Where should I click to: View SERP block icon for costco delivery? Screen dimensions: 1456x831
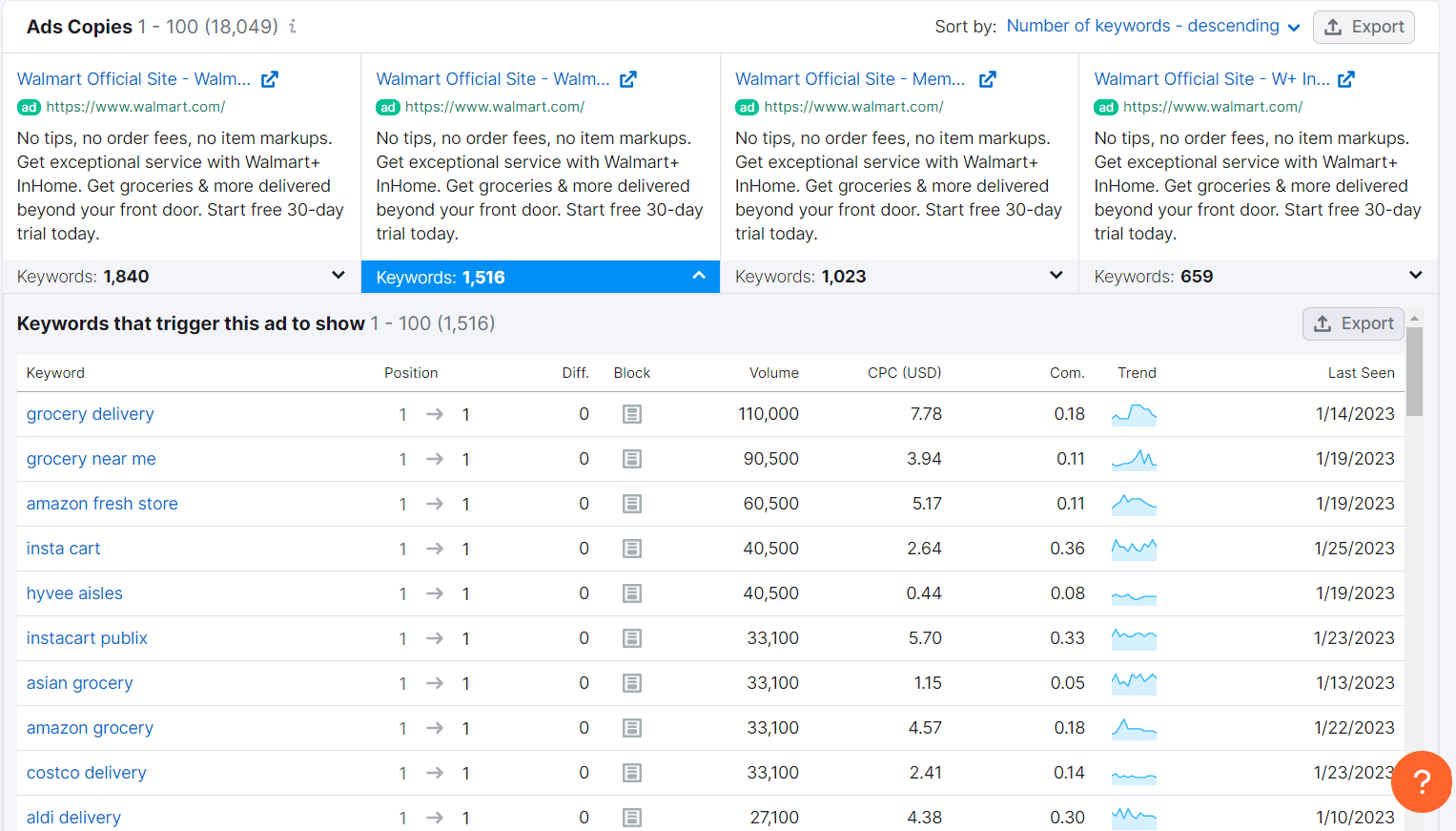click(632, 773)
